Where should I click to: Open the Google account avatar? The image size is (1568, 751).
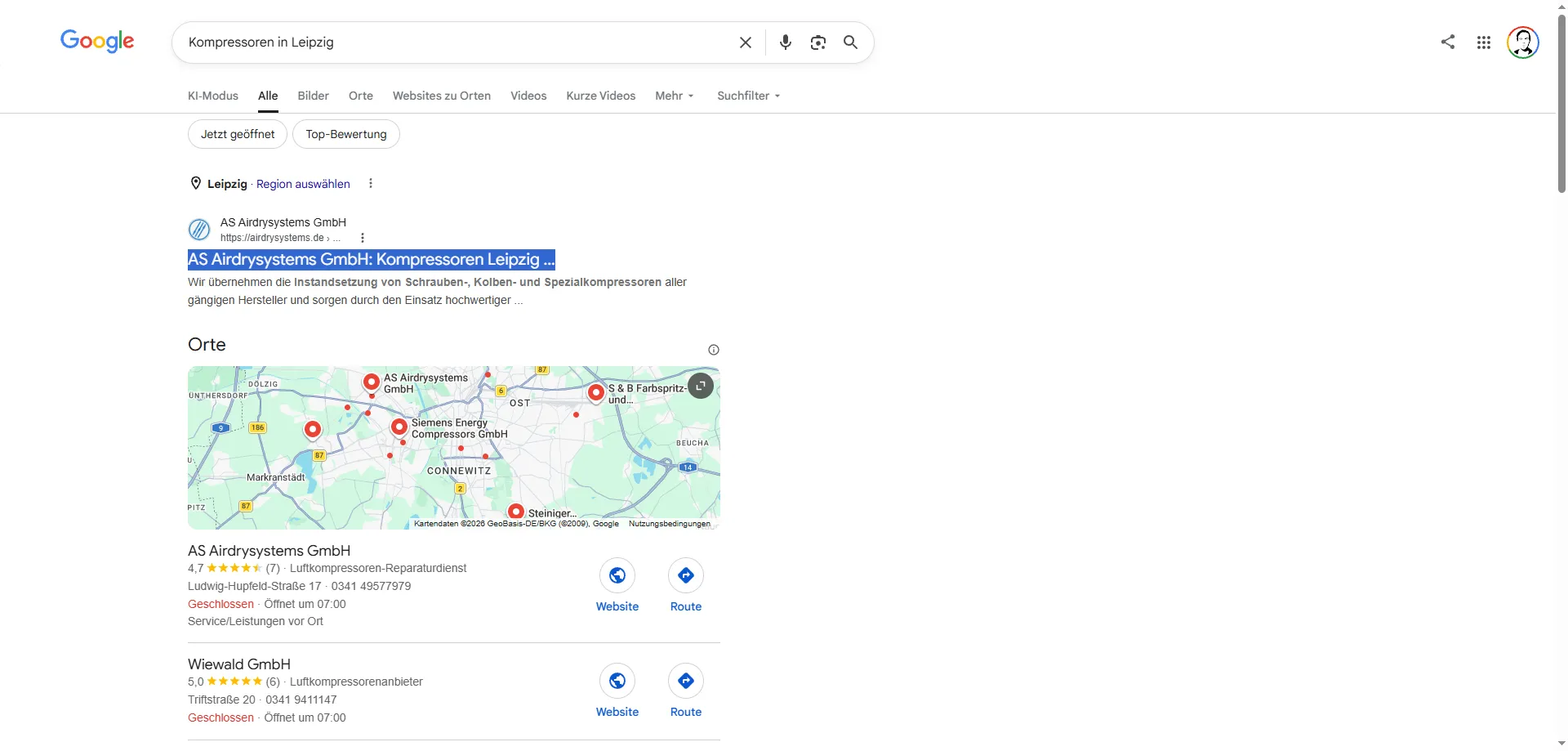tap(1522, 42)
